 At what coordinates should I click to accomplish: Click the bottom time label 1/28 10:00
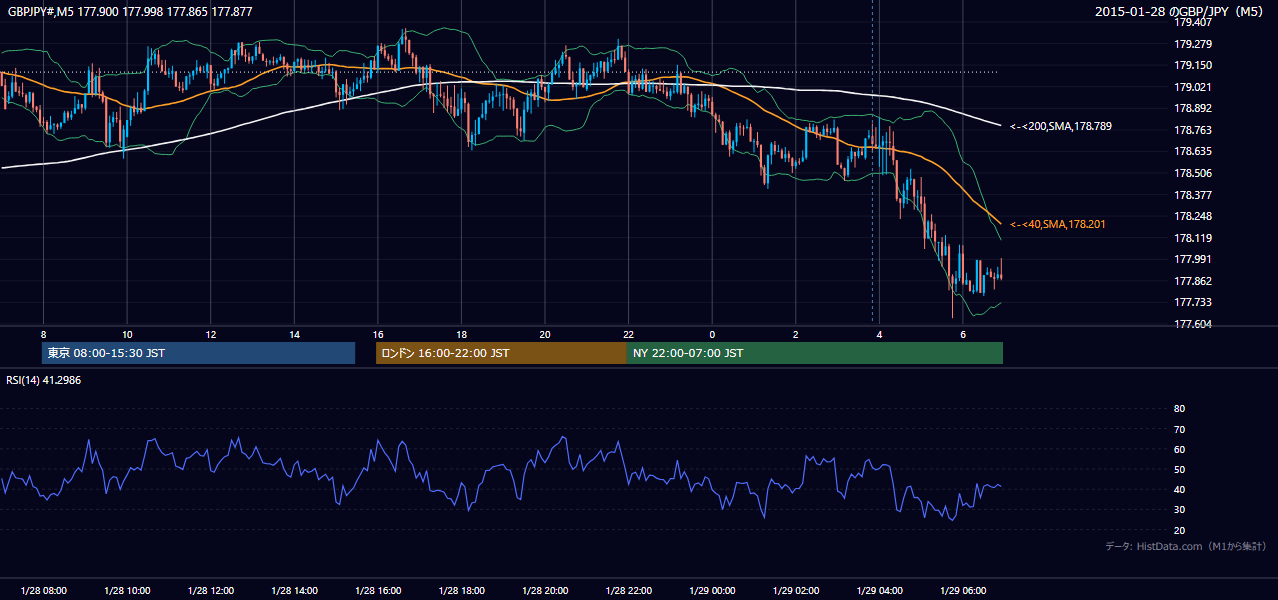click(127, 591)
